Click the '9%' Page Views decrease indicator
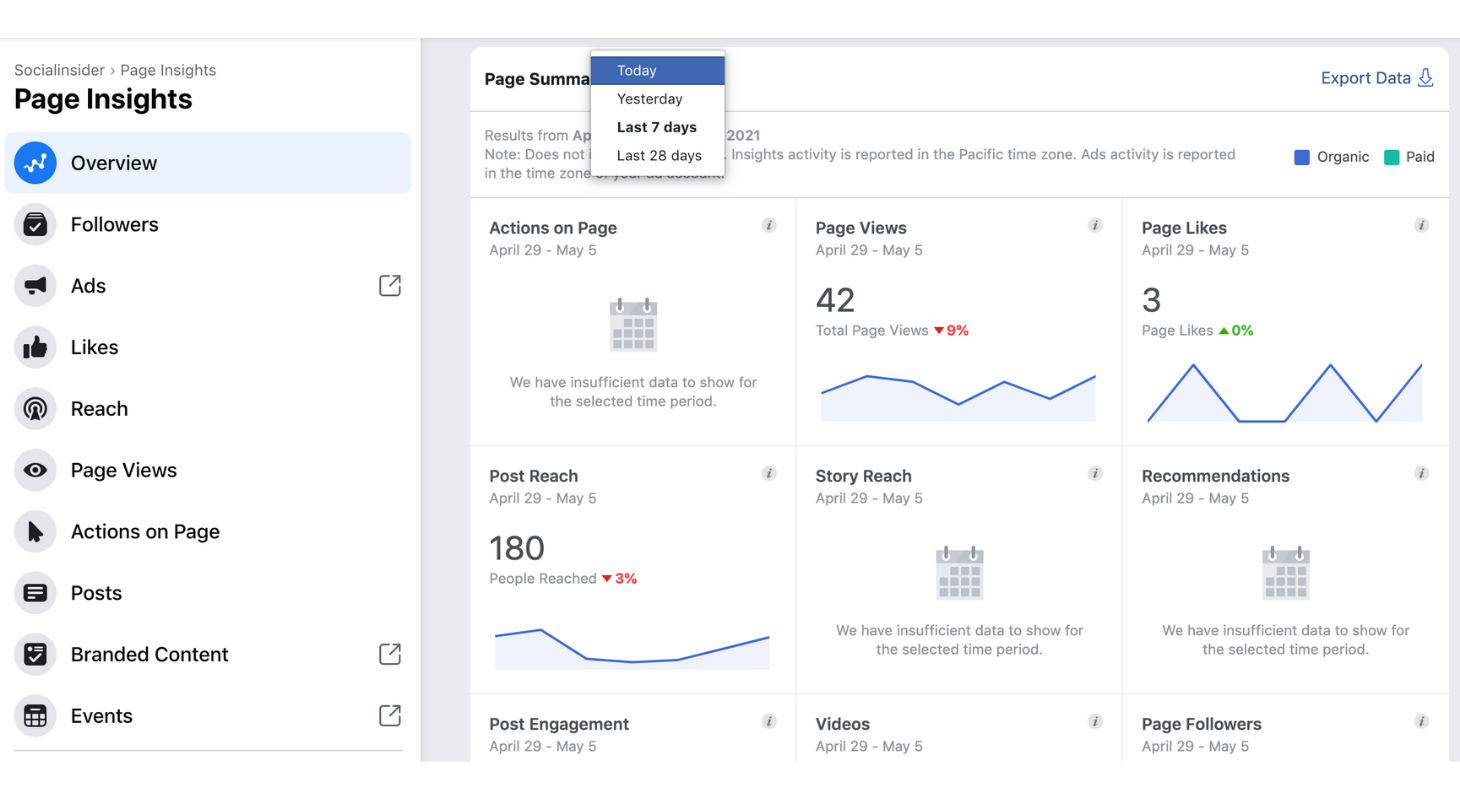This screenshot has width=1460, height=800. click(x=951, y=330)
